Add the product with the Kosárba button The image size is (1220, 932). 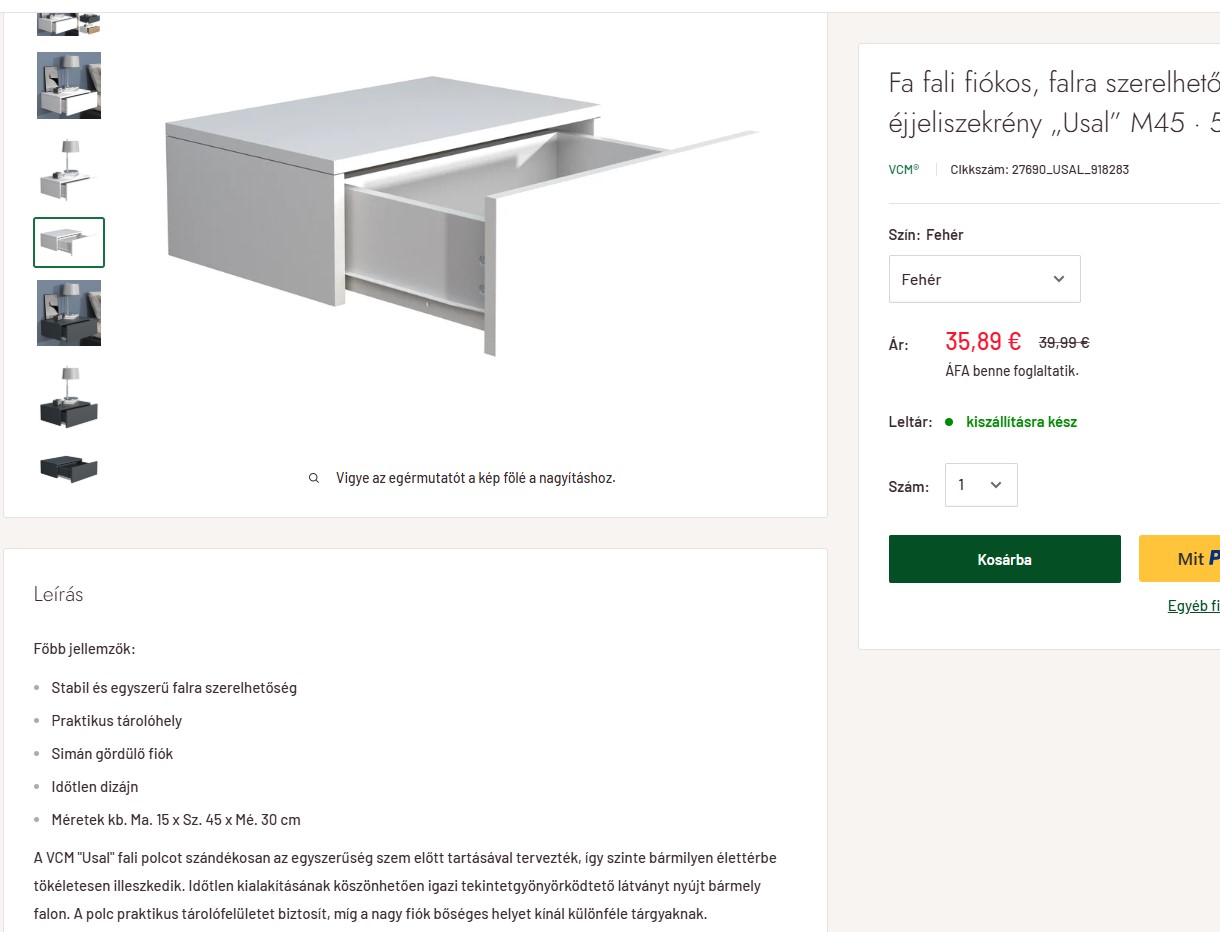coord(1004,559)
